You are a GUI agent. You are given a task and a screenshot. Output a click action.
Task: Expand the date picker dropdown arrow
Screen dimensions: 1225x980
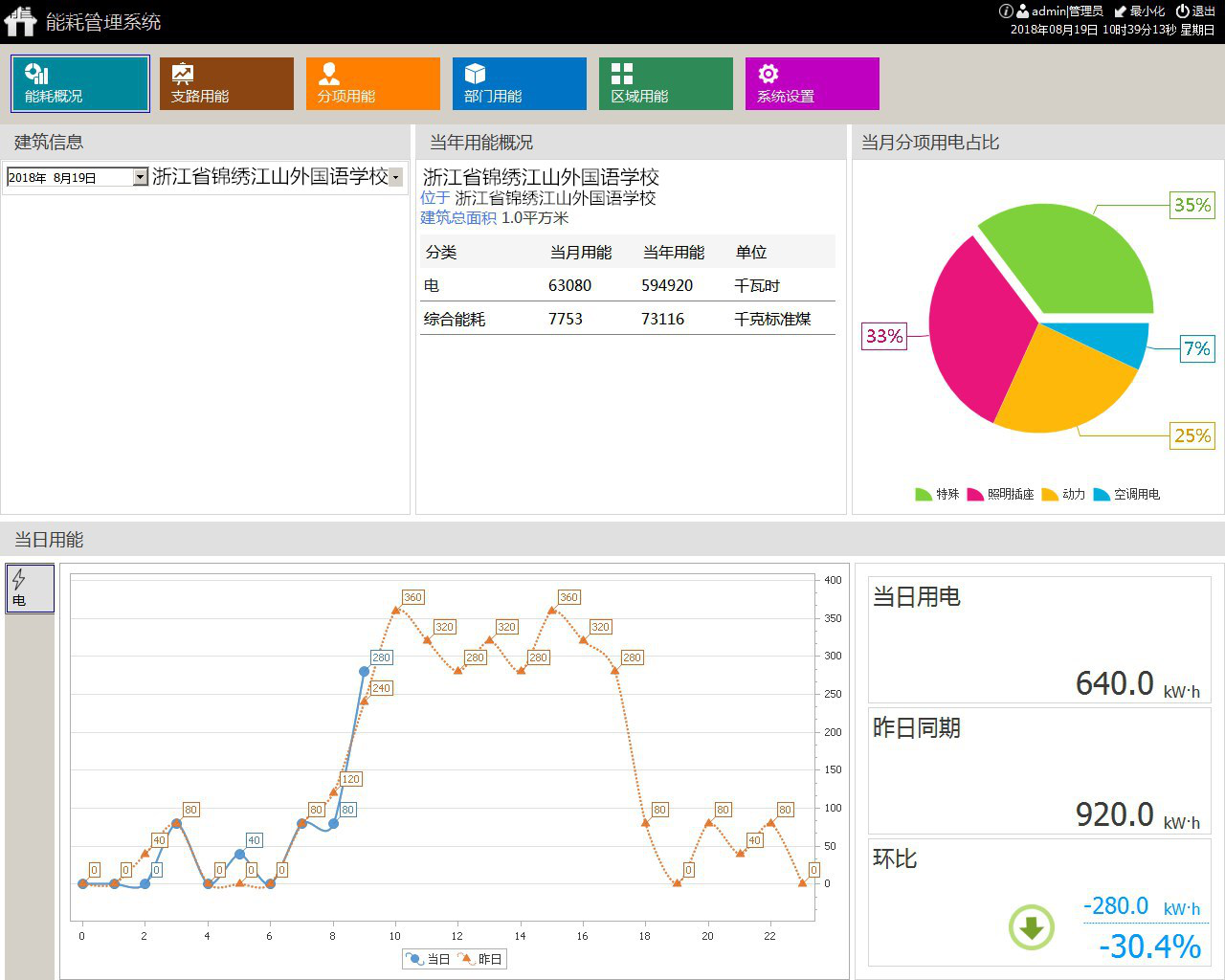point(141,177)
